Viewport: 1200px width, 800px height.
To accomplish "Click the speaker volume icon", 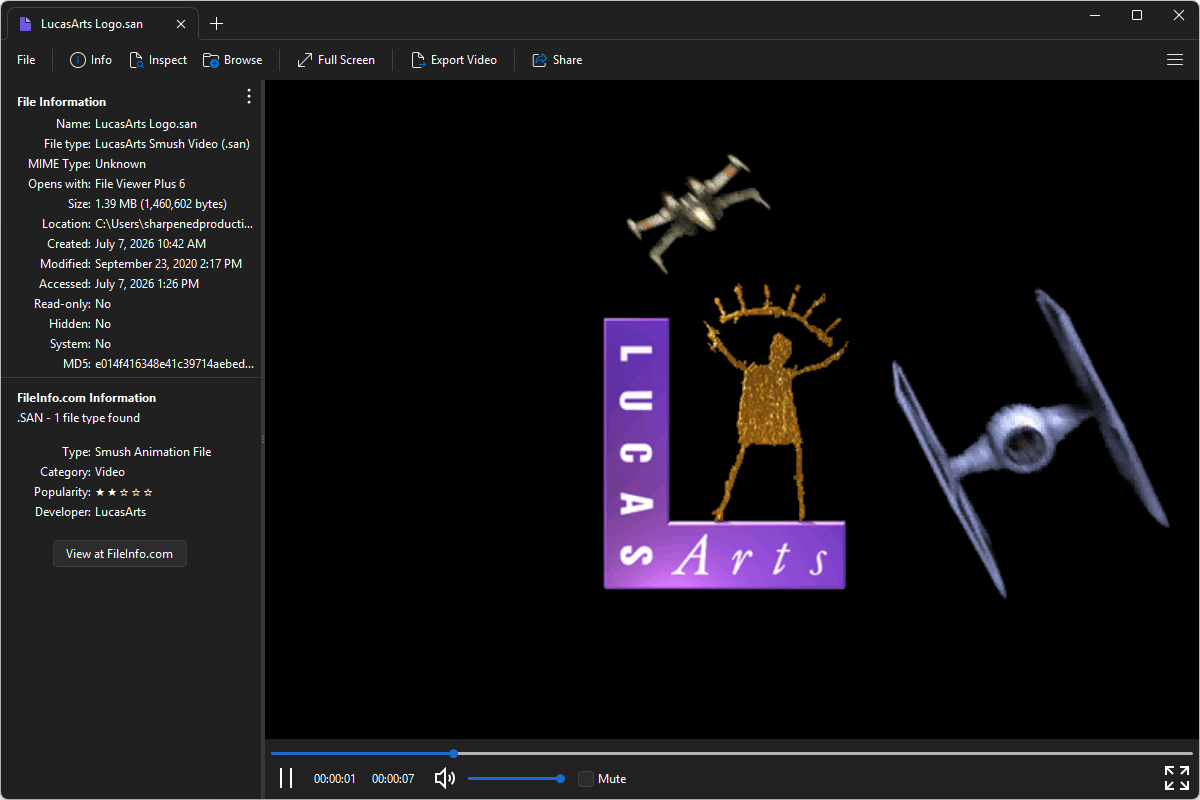I will [x=445, y=778].
